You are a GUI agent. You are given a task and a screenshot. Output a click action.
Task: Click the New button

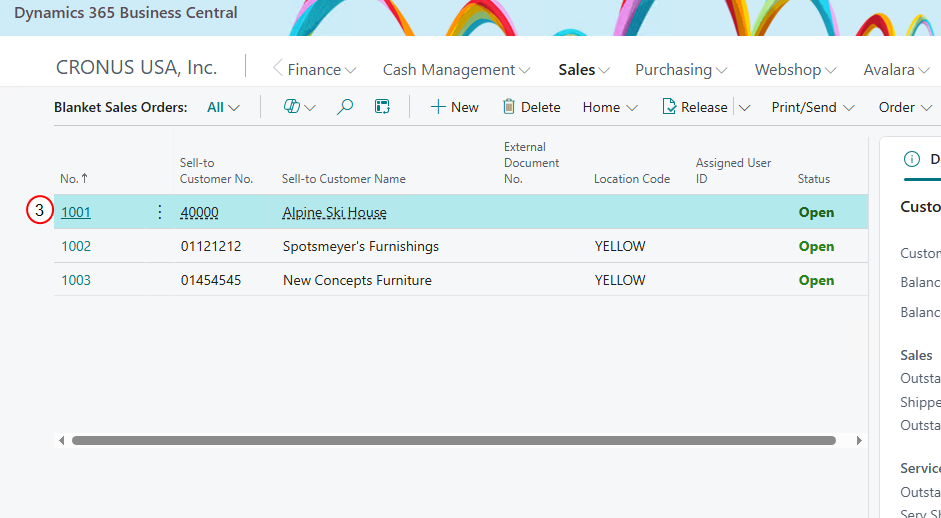click(x=455, y=107)
